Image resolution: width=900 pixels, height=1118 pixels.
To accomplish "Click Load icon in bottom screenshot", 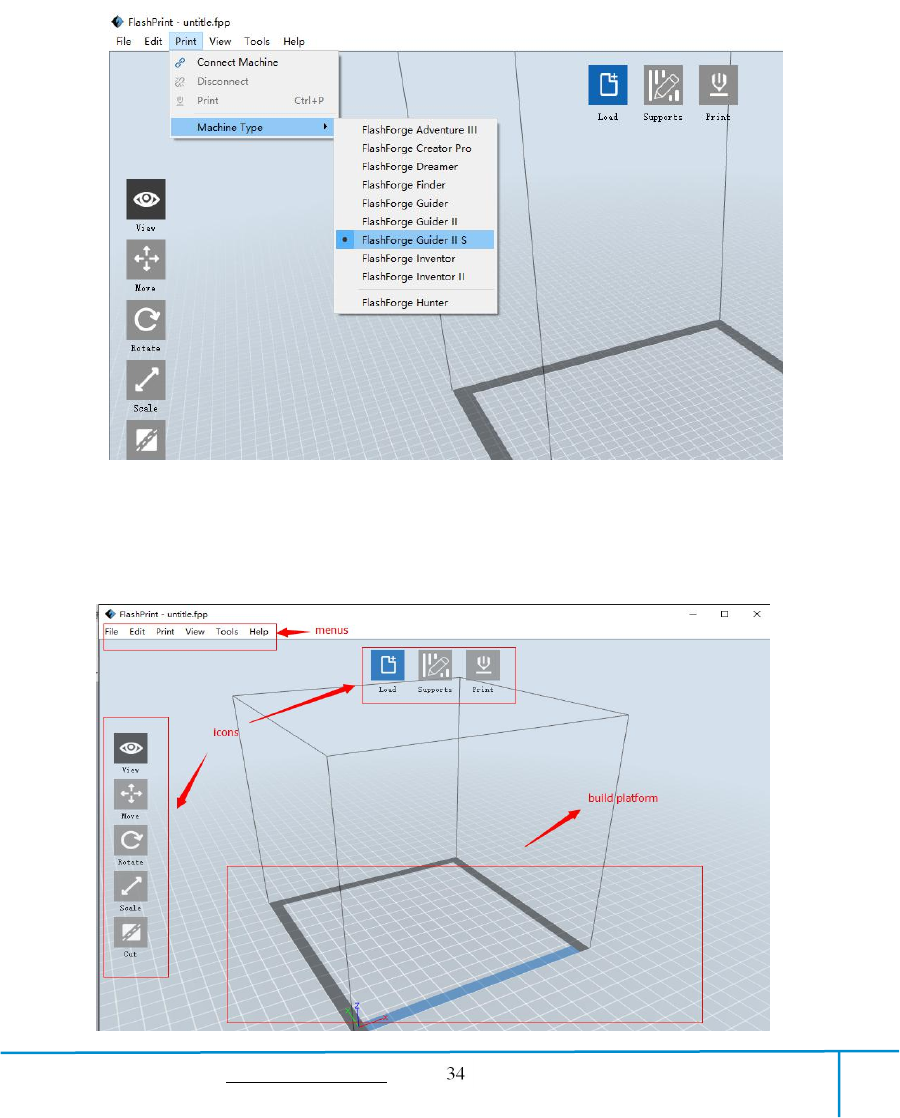I will click(388, 665).
